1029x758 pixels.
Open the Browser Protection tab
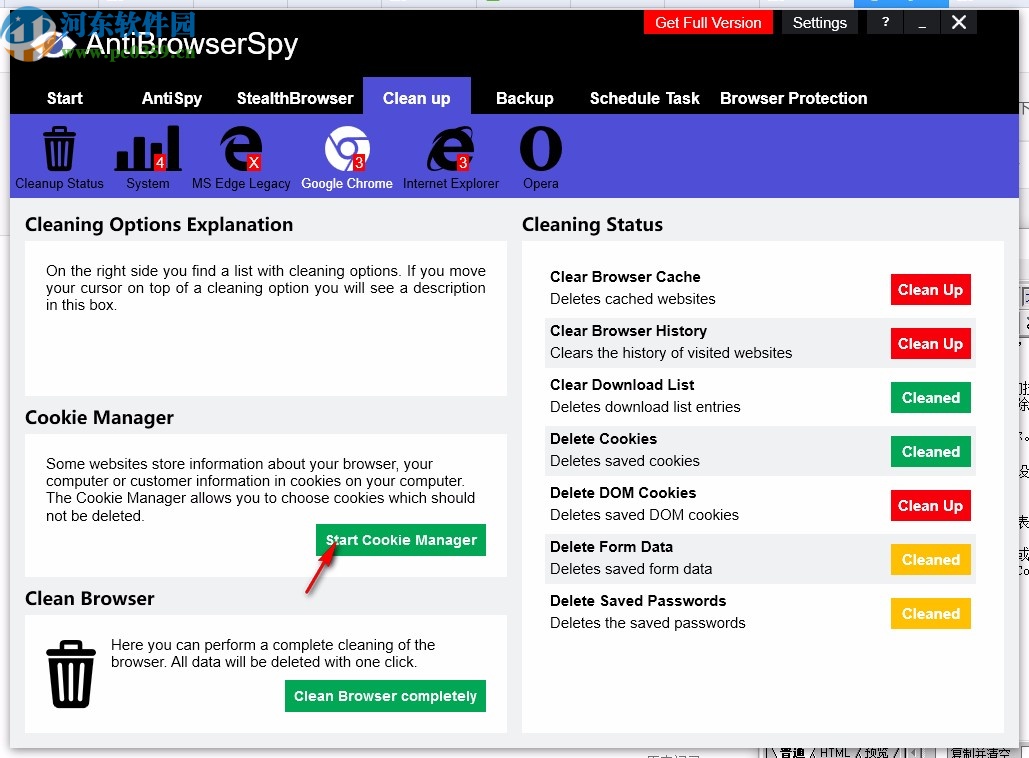click(793, 98)
